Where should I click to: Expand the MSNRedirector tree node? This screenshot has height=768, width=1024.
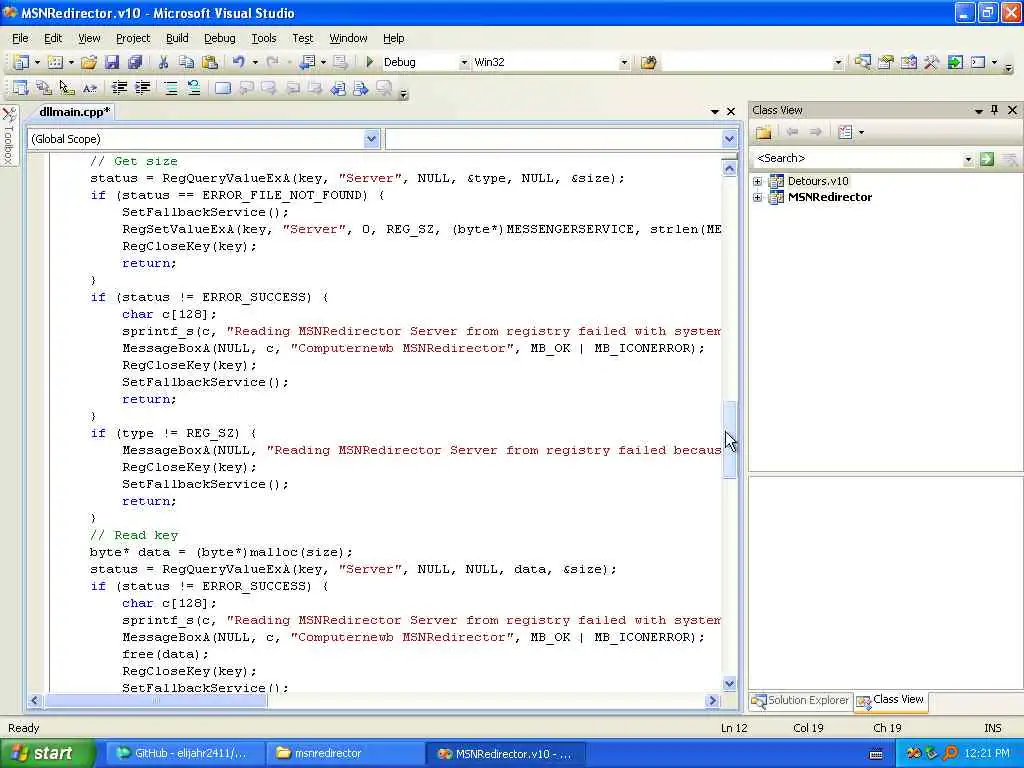point(758,197)
